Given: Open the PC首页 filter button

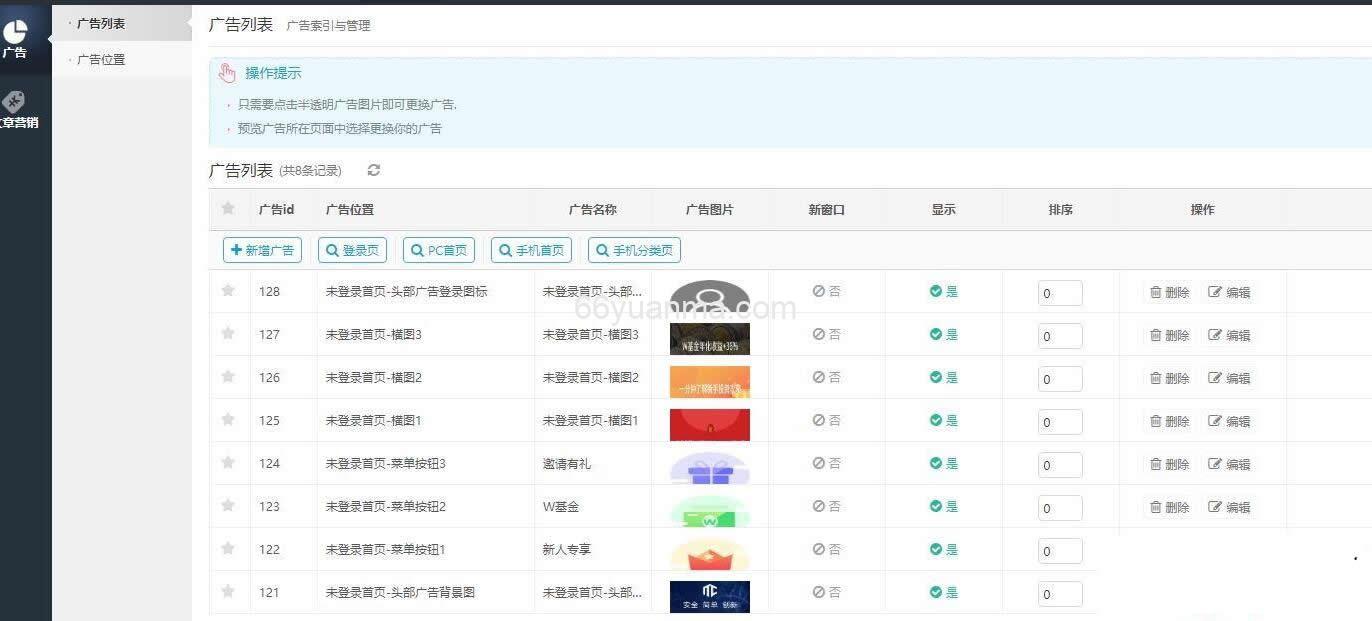Looking at the screenshot, I should 438,250.
